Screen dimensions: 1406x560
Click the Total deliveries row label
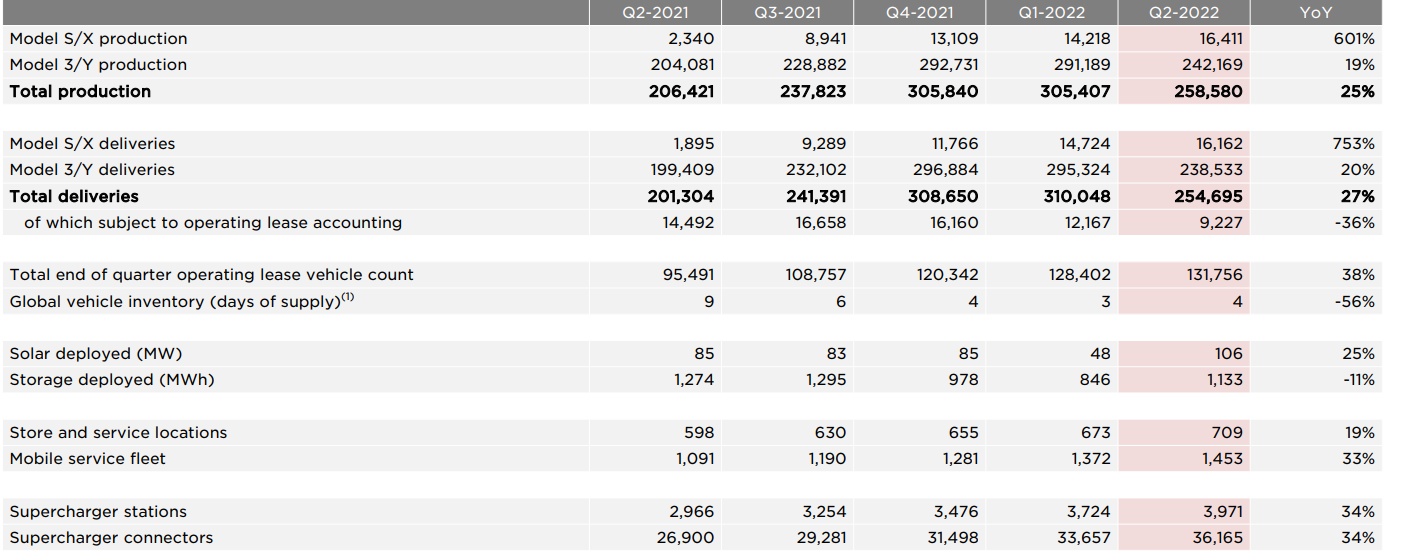74,196
